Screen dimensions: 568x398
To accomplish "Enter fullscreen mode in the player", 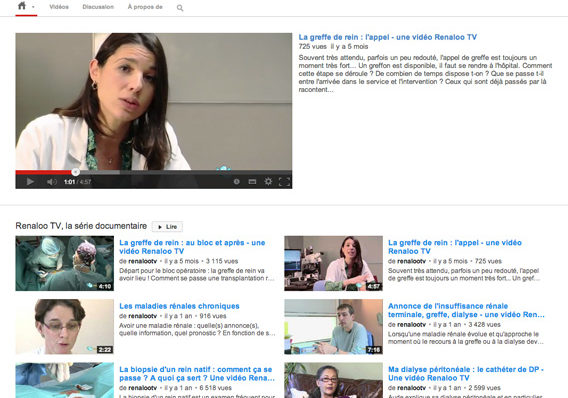I will 284,181.
